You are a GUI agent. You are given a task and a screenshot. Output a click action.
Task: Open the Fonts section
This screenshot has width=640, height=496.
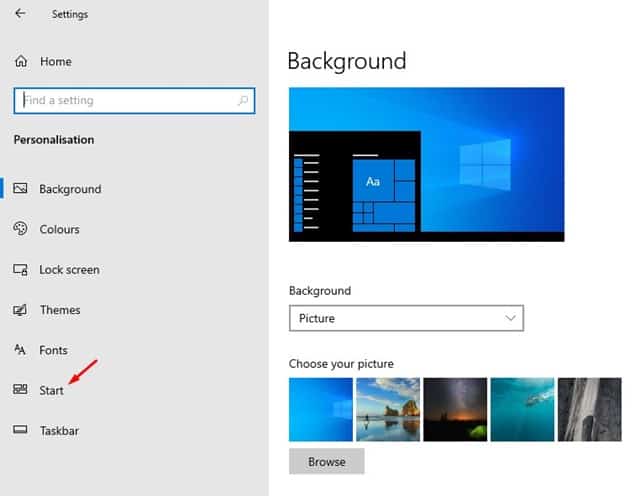53,350
